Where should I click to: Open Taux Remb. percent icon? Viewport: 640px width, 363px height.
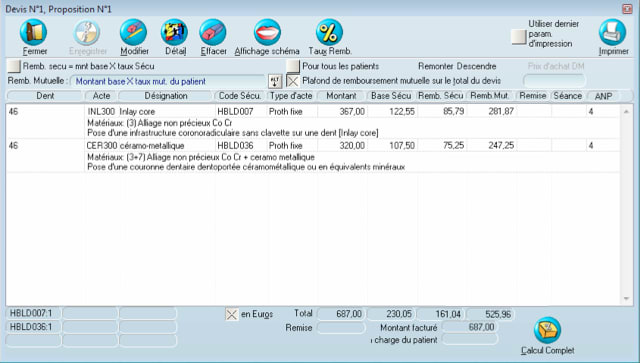pyautogui.click(x=329, y=32)
